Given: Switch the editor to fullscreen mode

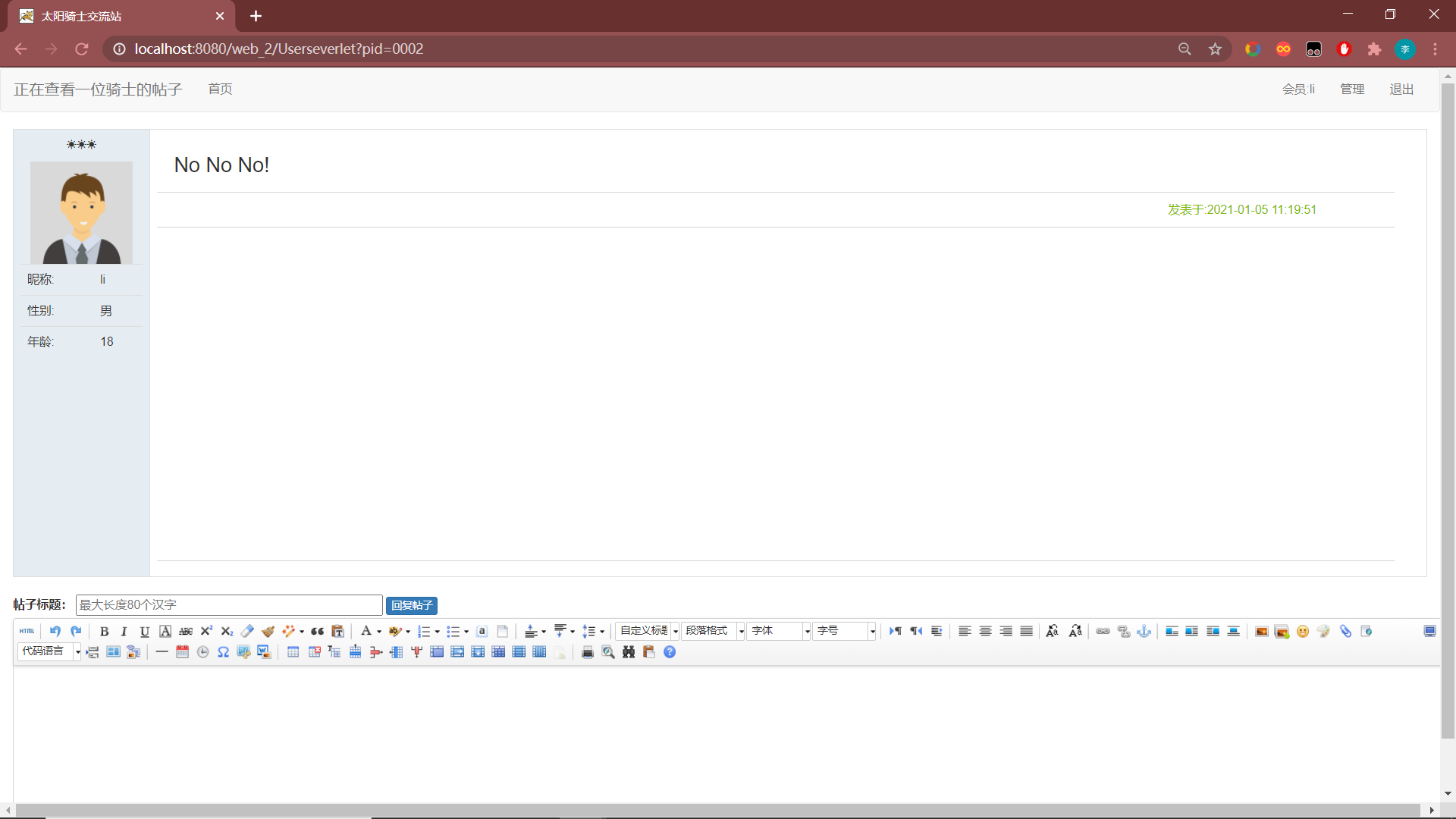Looking at the screenshot, I should 1430,631.
